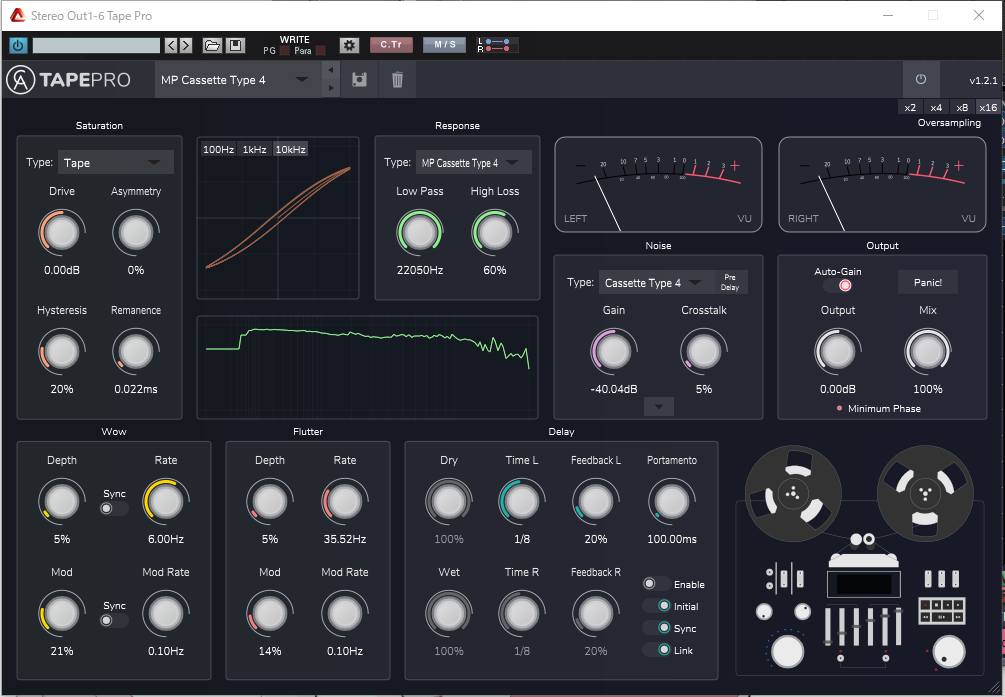This screenshot has width=1005, height=697.
Task: Toggle the Delay Initial switch
Action: click(x=656, y=606)
